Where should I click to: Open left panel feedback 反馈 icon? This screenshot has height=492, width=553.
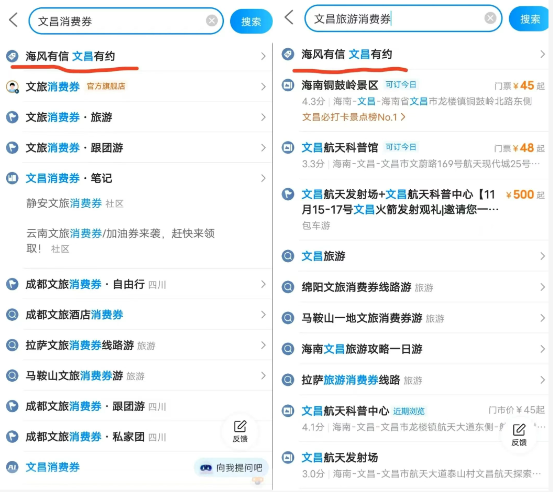(x=240, y=431)
